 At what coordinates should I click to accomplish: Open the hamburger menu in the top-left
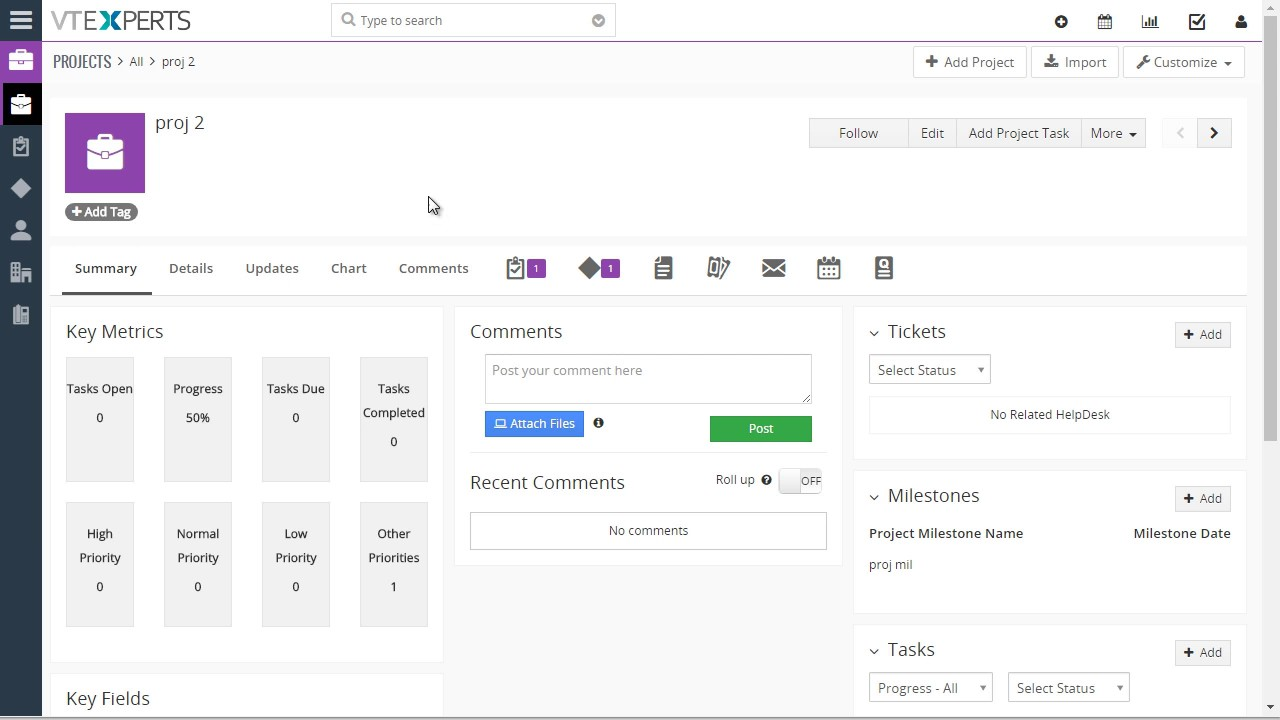tap(21, 20)
